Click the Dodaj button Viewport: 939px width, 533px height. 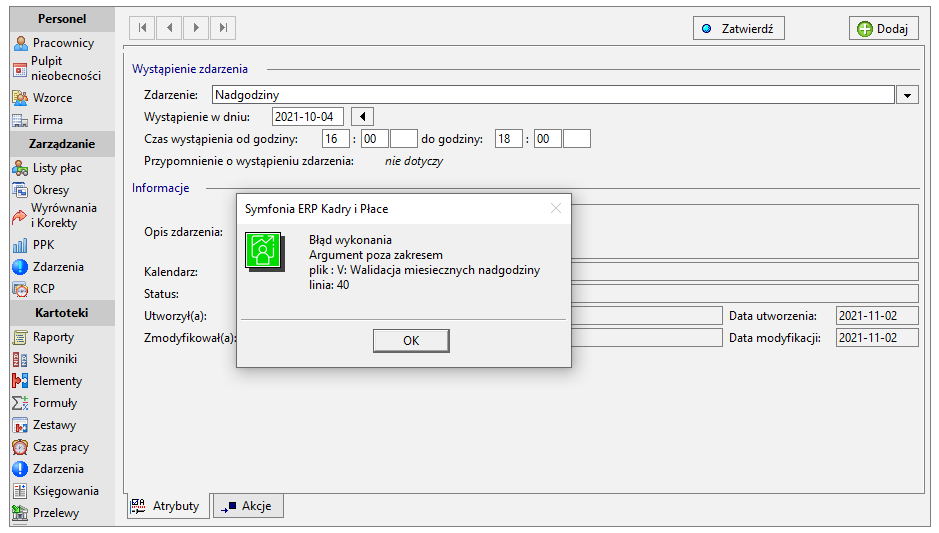pos(884,28)
